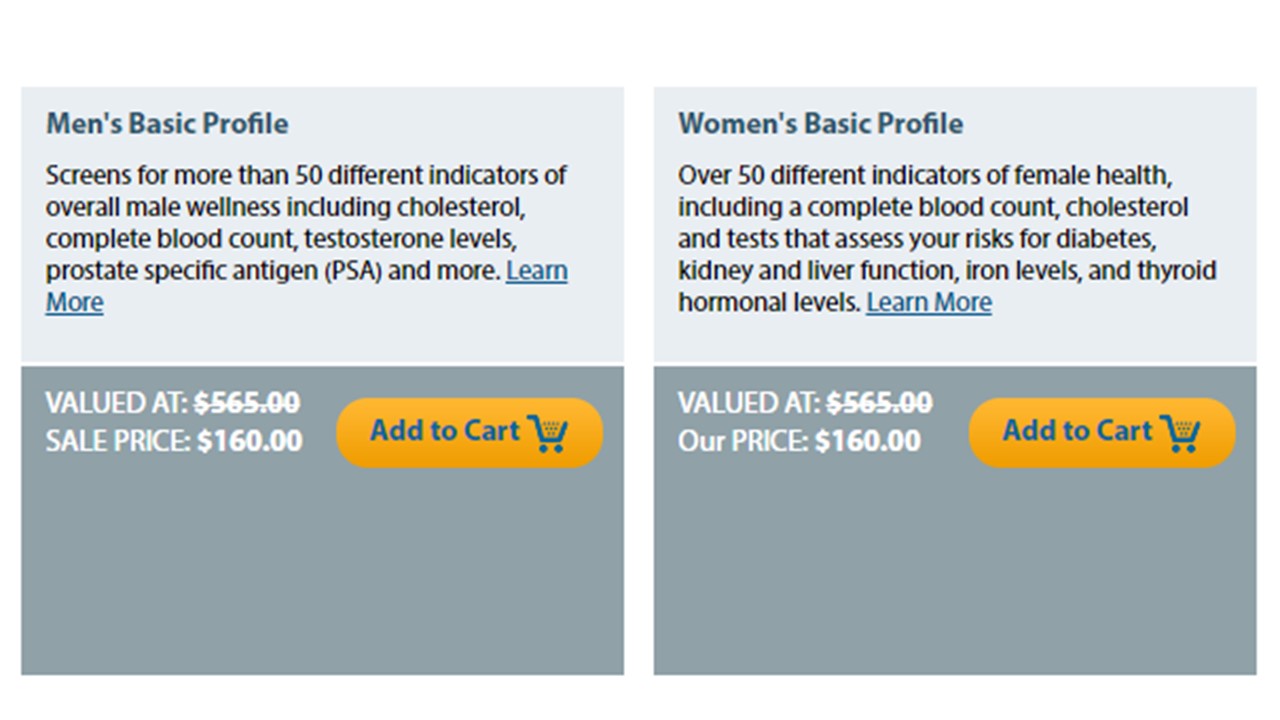Screen dimensions: 1280x720
Task: Select the Women's Basic Profile heading
Action: click(x=821, y=124)
